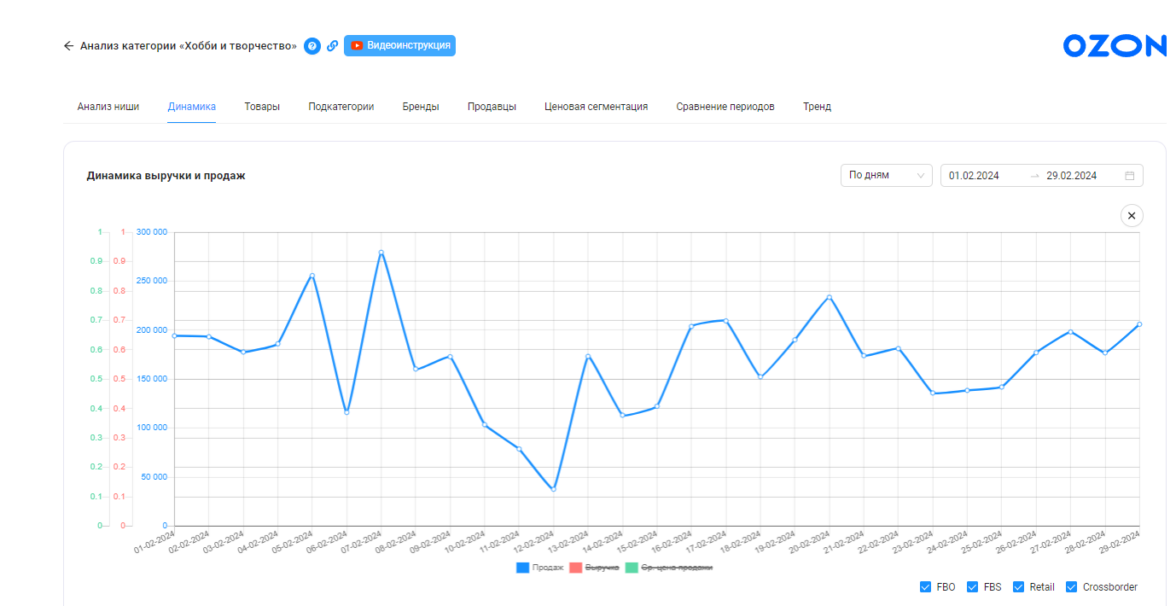This screenshot has width=1176, height=606.
Task: Click the round X button above chart
Action: pos(1132,215)
